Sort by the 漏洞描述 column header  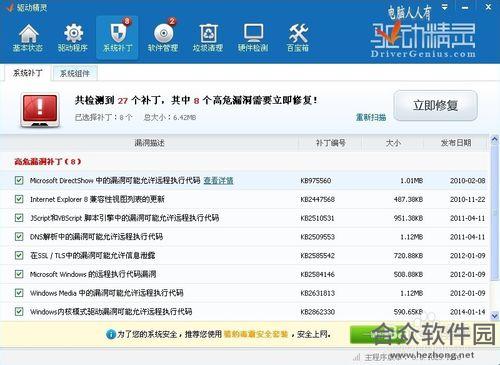[149, 143]
